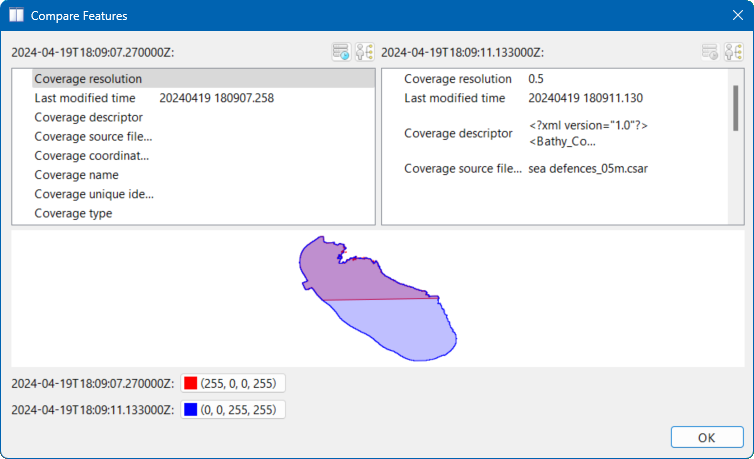Open the blue color picker (0, 0, 255, 255)
Image resolution: width=754 pixels, height=459 pixels.
[x=233, y=409]
